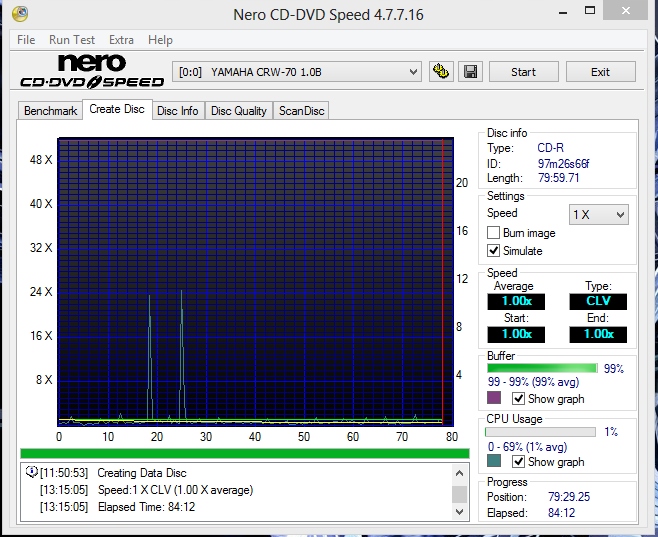Click the Exit button
The width and height of the screenshot is (658, 537).
(x=601, y=72)
